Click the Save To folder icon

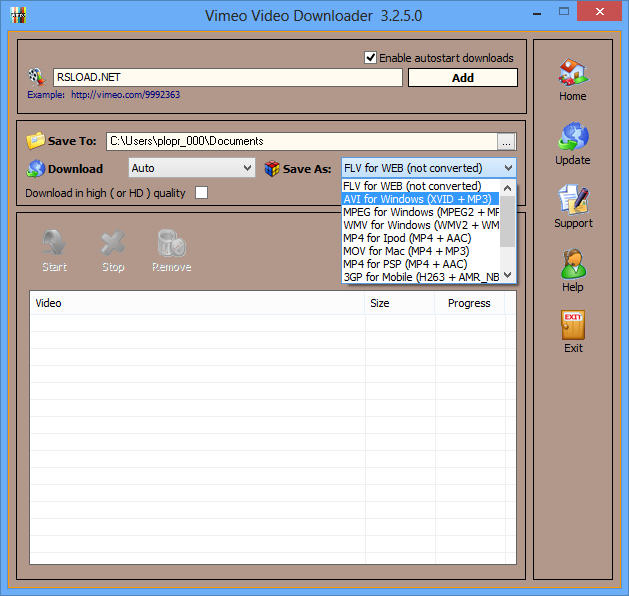click(35, 140)
